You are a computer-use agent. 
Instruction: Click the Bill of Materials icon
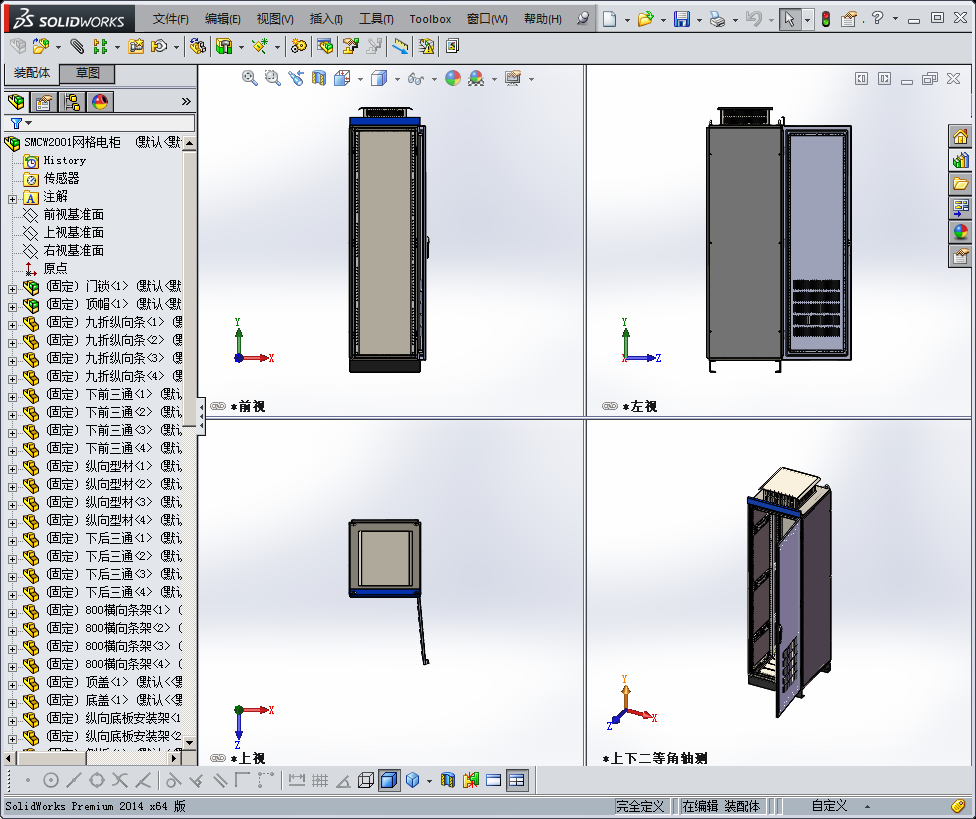(x=325, y=46)
